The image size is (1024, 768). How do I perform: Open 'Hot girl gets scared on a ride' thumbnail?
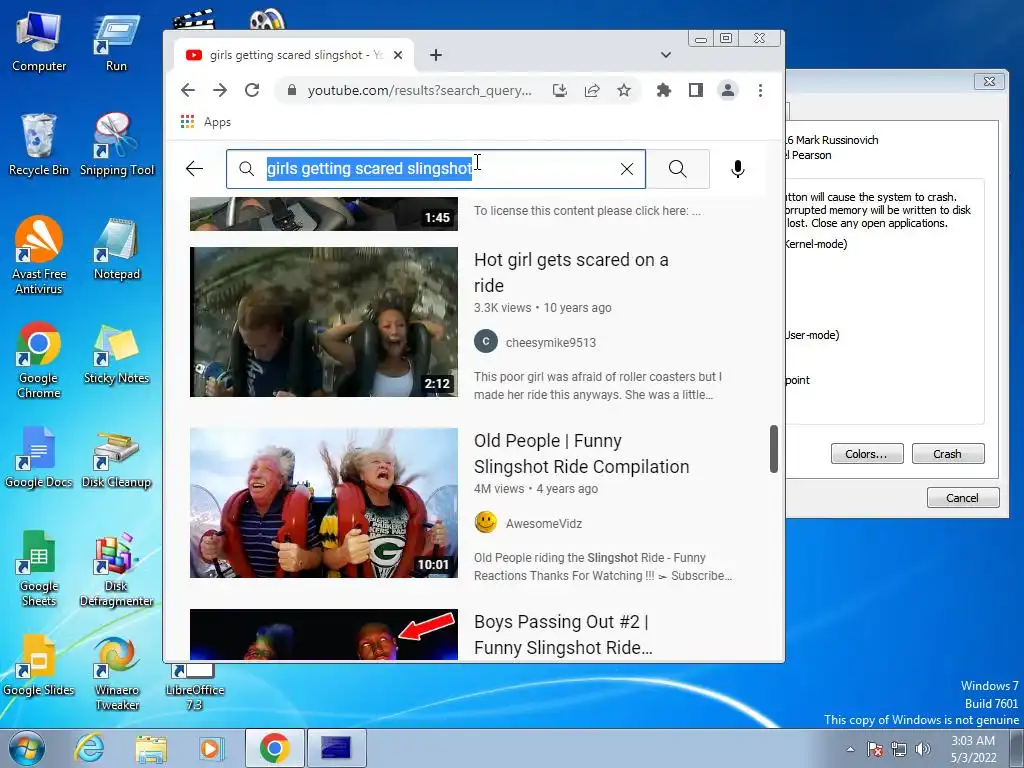(x=324, y=322)
